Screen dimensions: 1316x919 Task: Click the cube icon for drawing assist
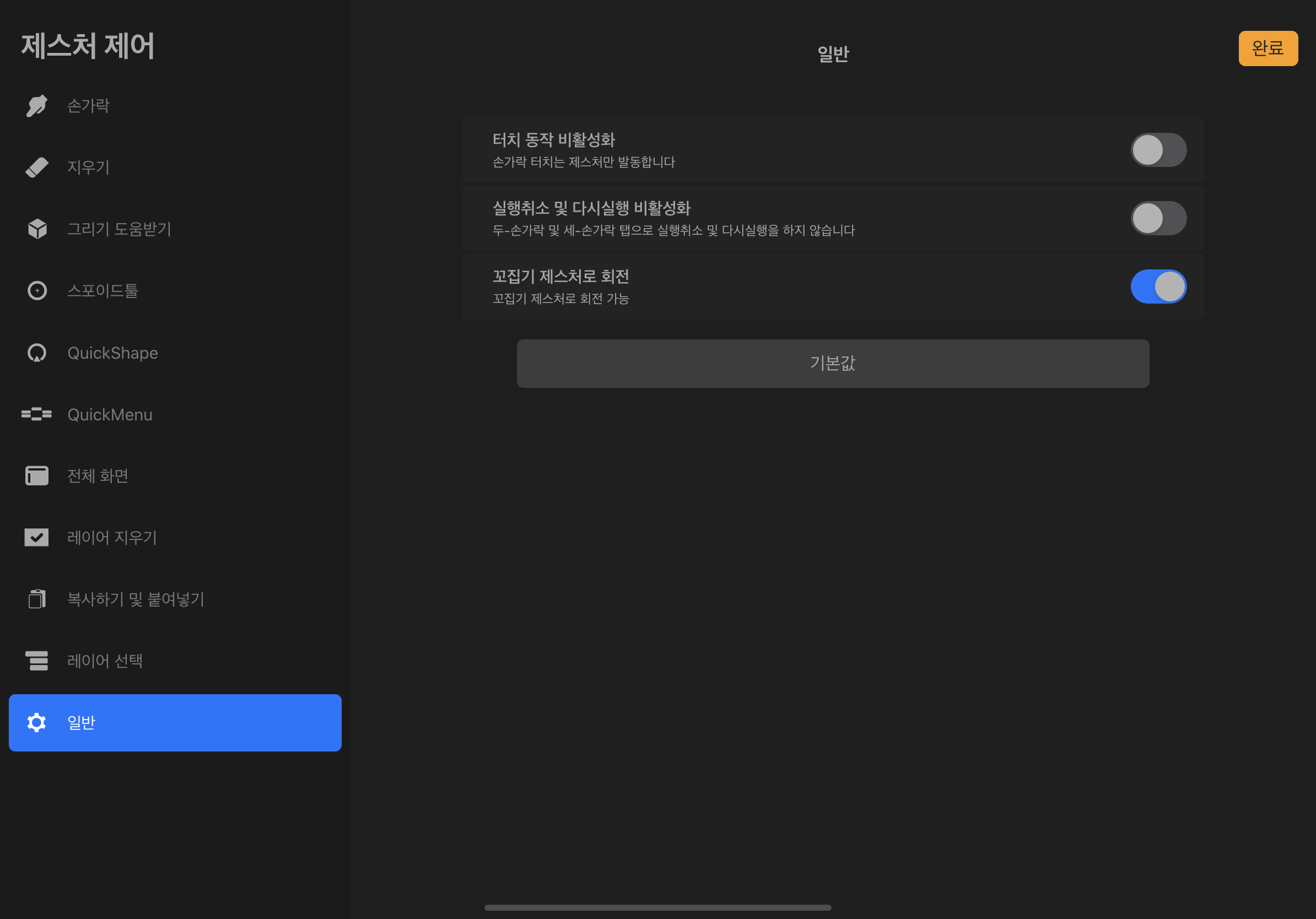pos(37,229)
